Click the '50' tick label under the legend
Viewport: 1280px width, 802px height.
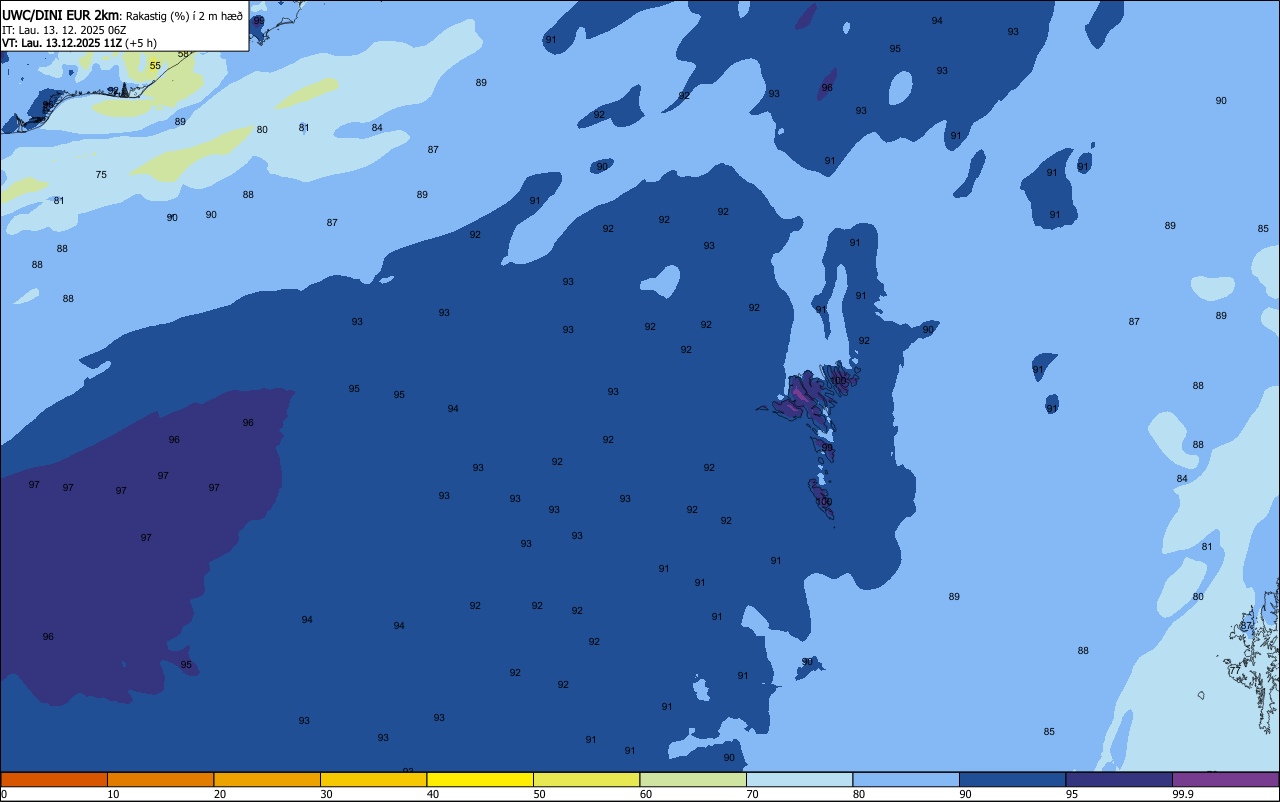(x=539, y=794)
